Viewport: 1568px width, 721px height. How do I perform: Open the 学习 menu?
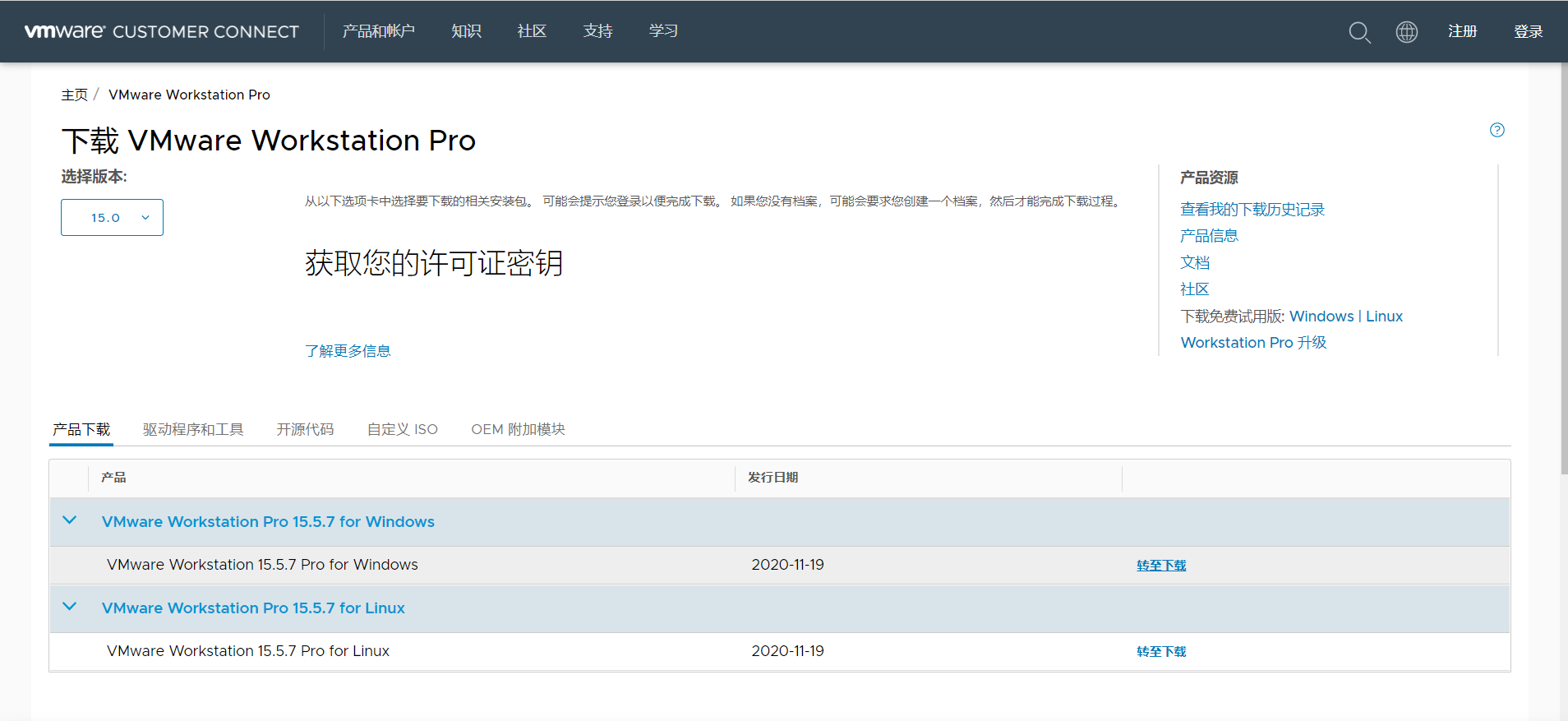tap(663, 31)
